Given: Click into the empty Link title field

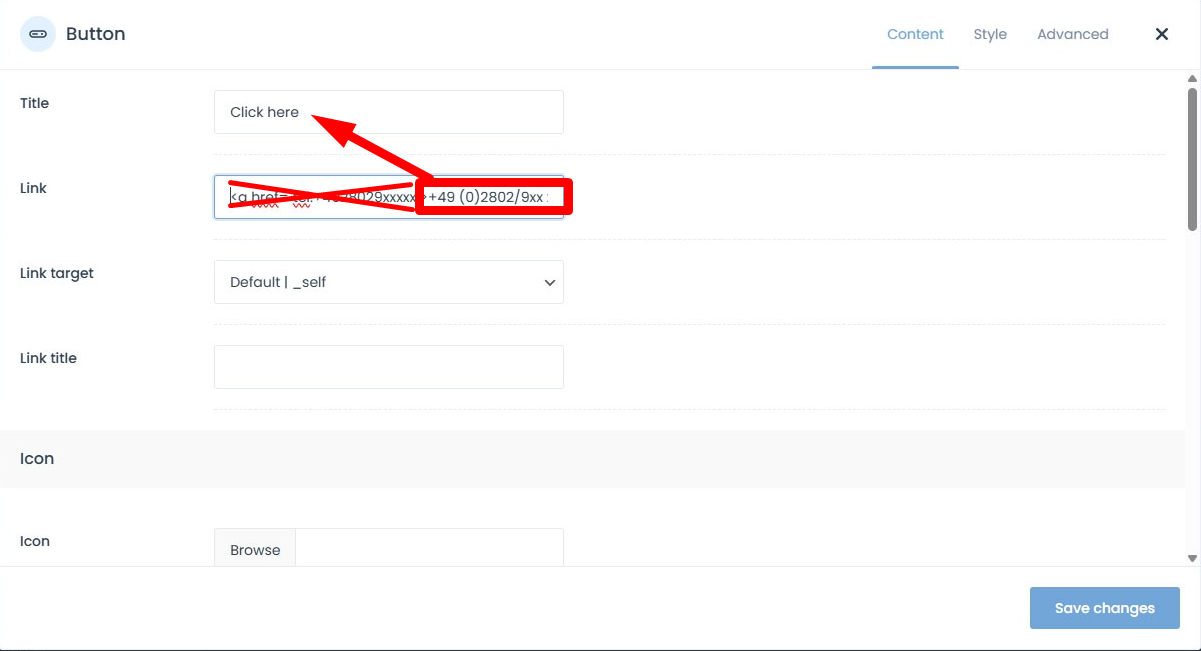Looking at the screenshot, I should 388,367.
